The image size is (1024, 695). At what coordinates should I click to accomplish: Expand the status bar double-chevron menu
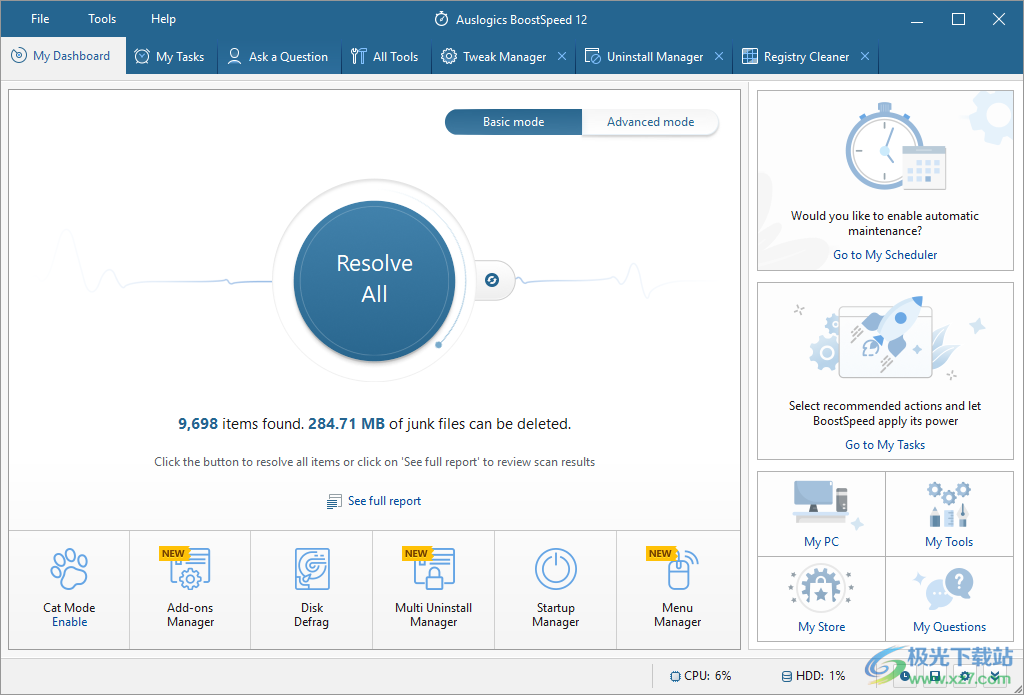[995, 677]
